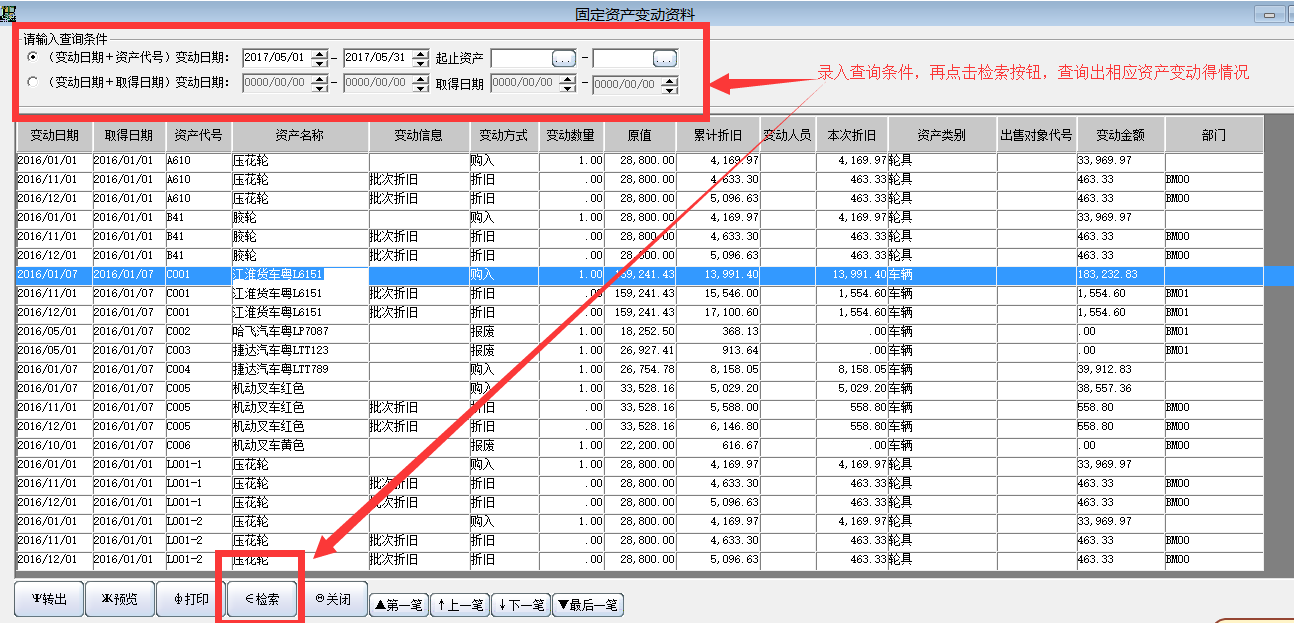This screenshot has height=623, width=1294.
Task: Click the 2016/10/01 change date cell
Action: coord(55,445)
